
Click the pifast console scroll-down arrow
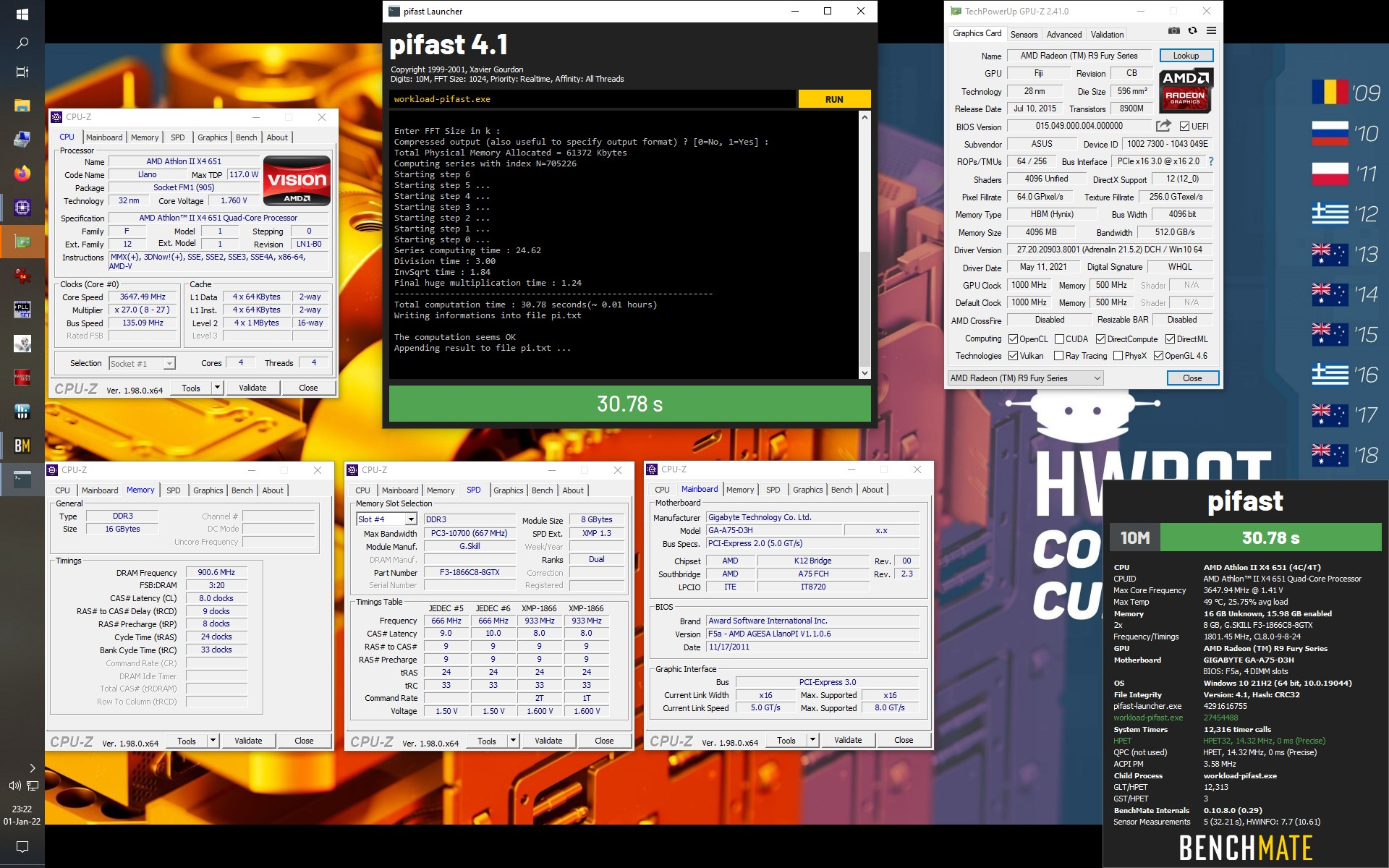pos(865,373)
